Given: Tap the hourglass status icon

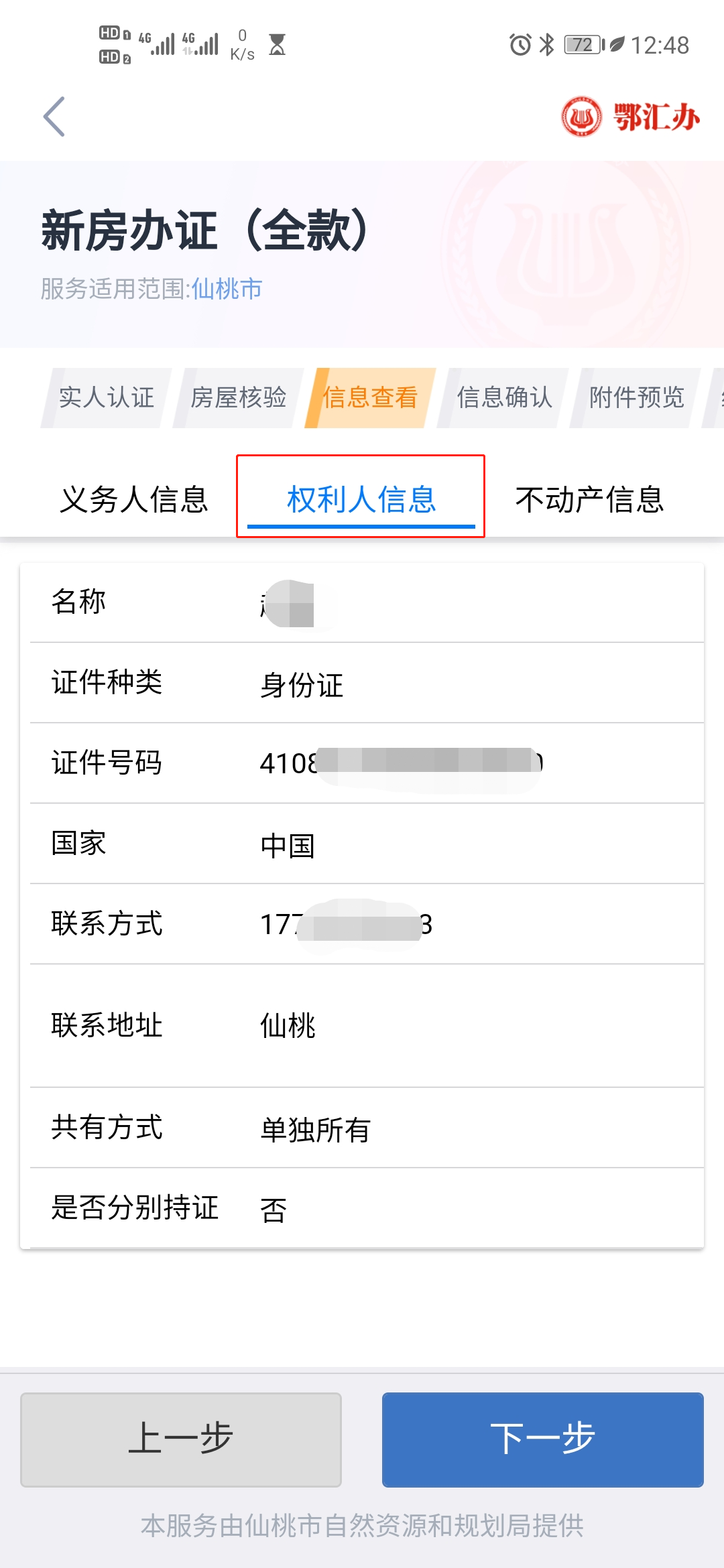Looking at the screenshot, I should click(x=277, y=45).
